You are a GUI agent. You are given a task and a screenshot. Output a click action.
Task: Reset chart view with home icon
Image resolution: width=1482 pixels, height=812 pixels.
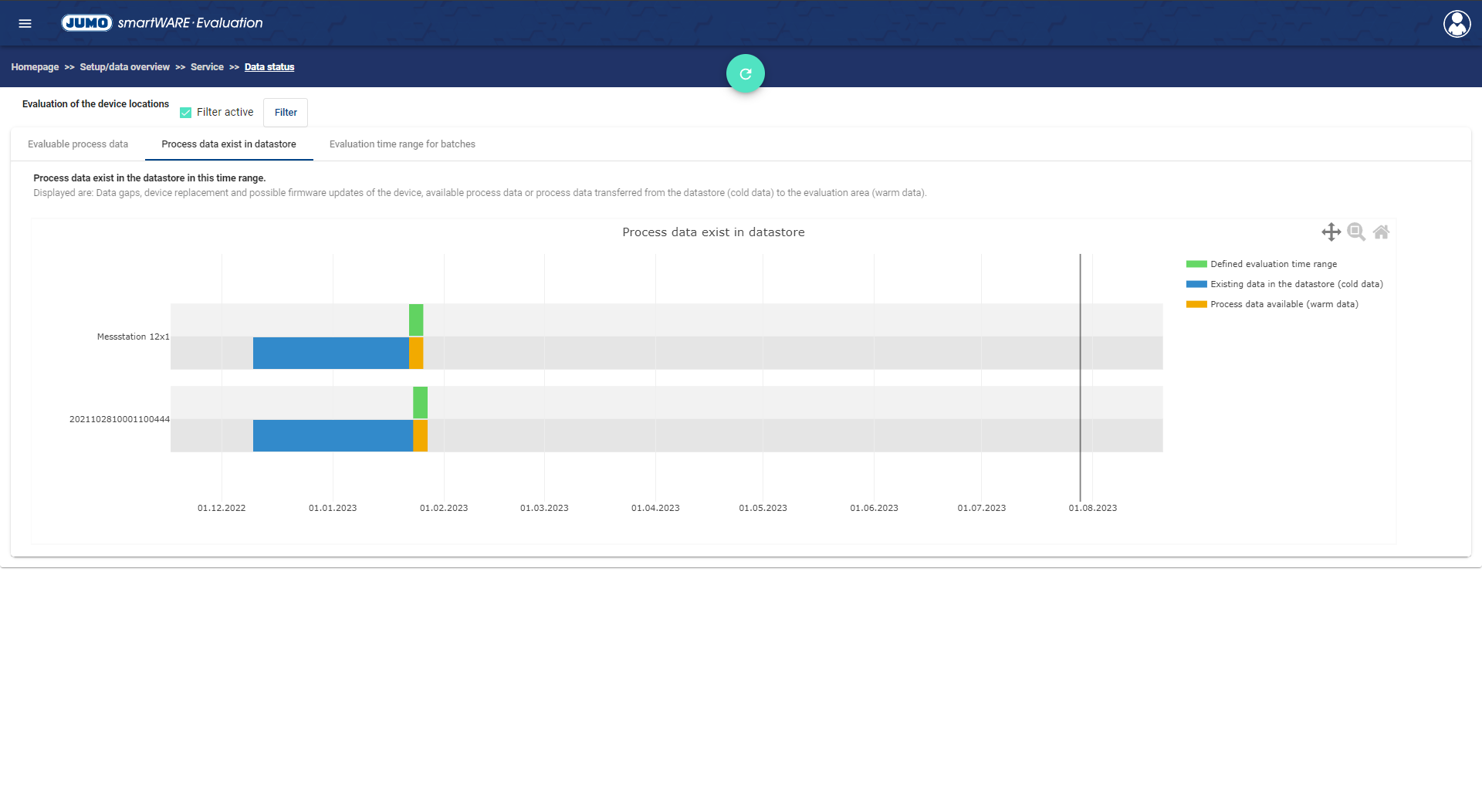[1381, 232]
